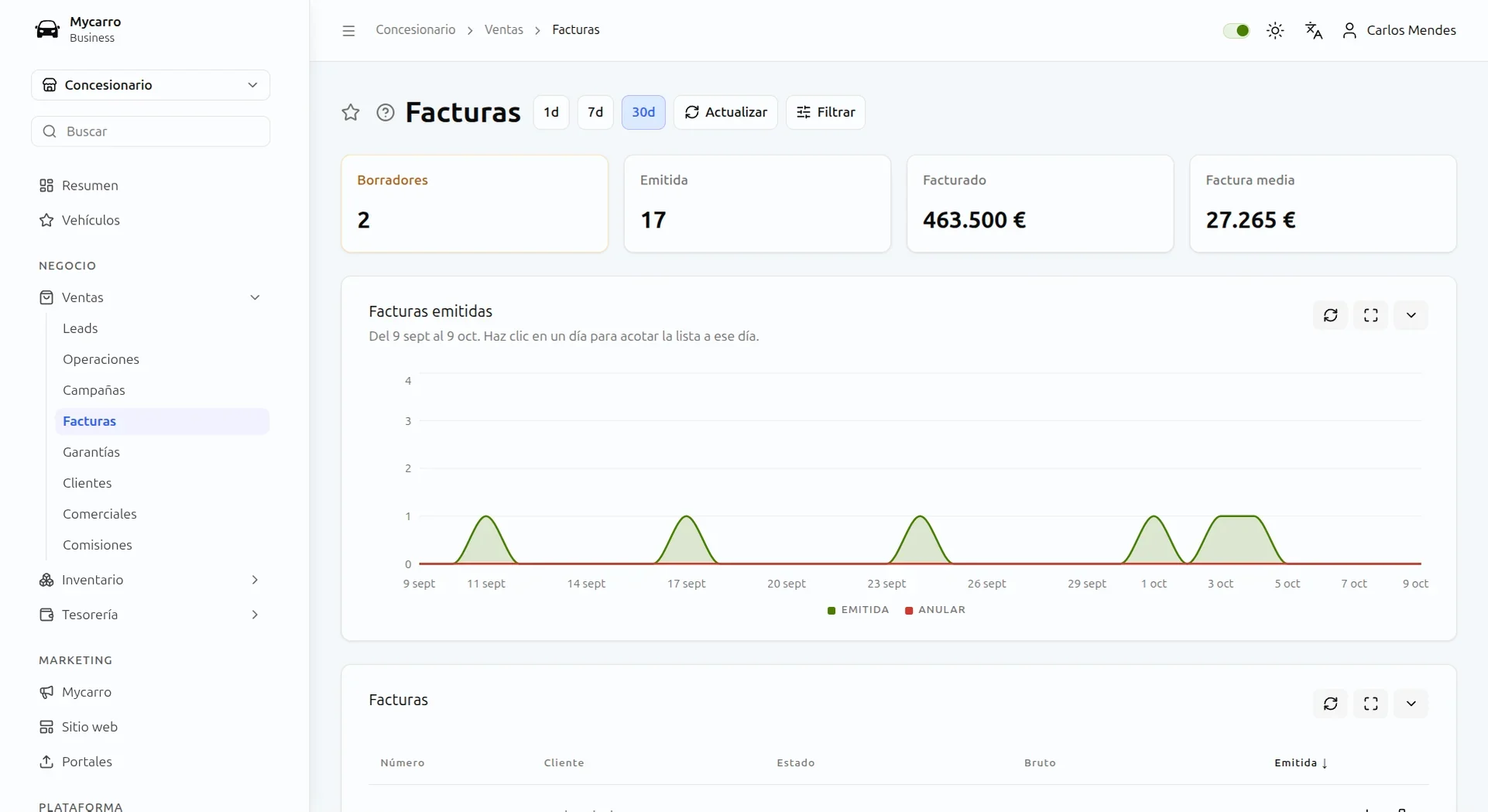Click the Concesionario breadcrumb link
This screenshot has height=812, width=1488.
click(416, 30)
